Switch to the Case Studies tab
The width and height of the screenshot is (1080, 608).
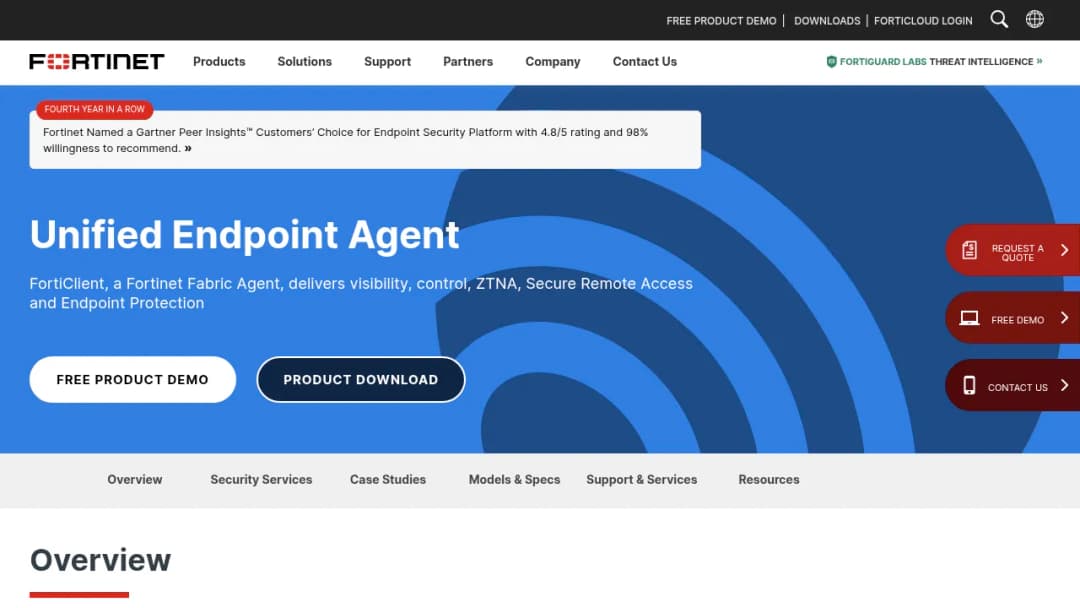coord(388,479)
